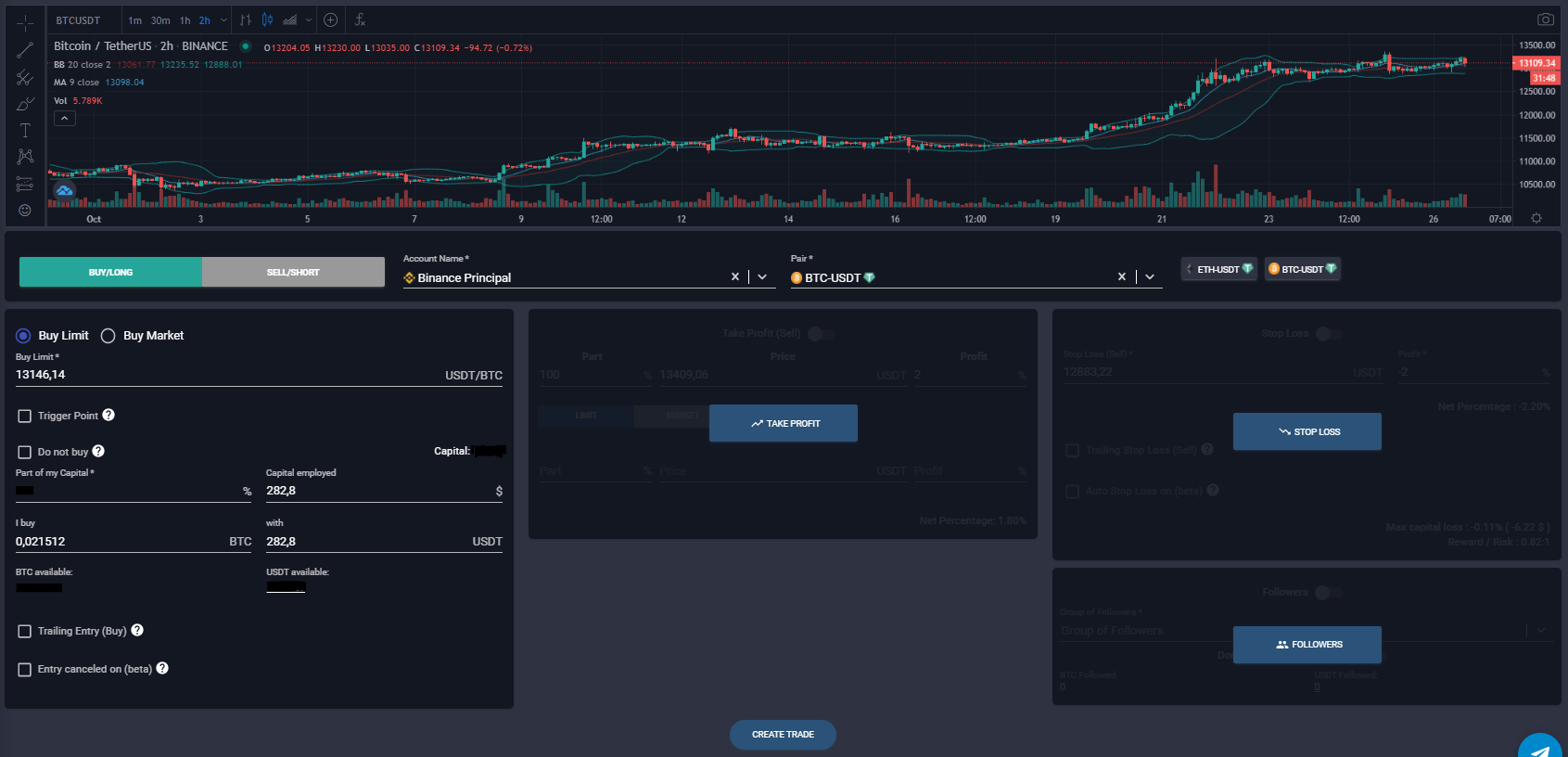Toggle the Stop Loss switch
The image size is (1568, 757).
pos(1328,334)
